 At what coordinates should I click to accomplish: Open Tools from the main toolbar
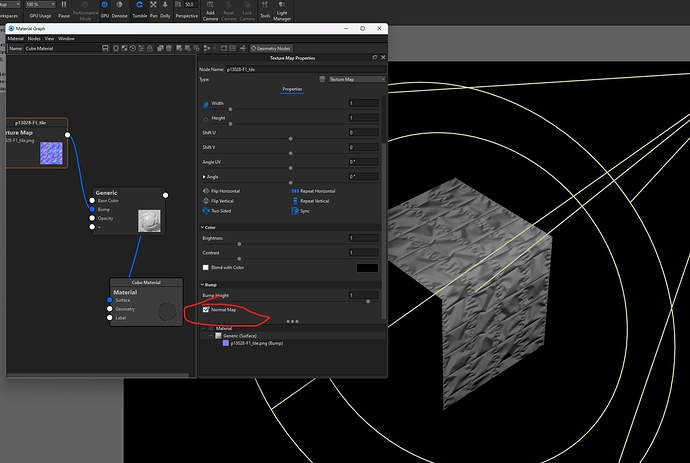(x=265, y=10)
